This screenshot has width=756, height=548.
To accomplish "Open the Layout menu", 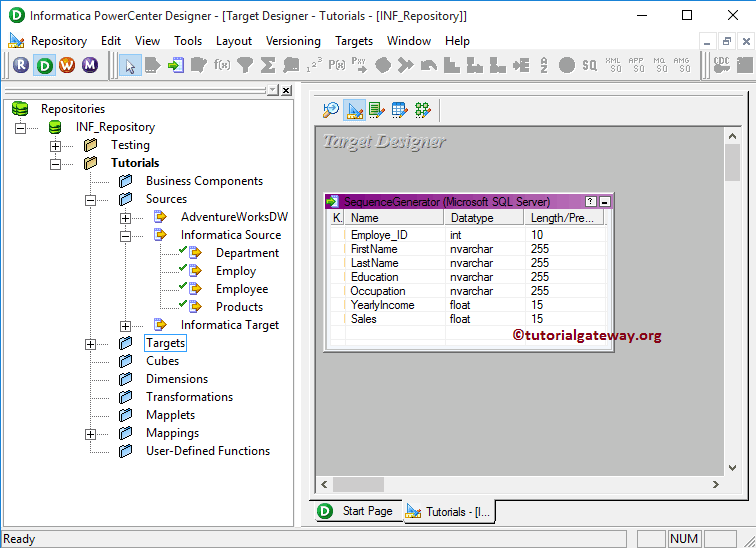I will click(234, 41).
